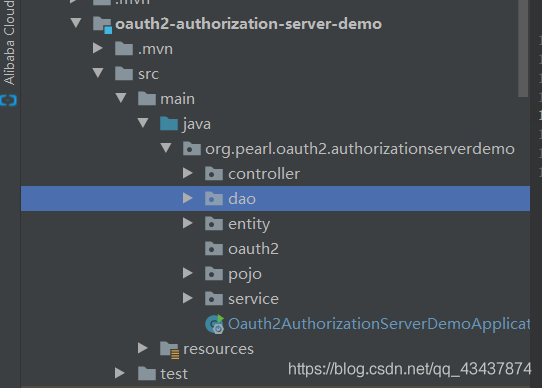Expand the .mvn folder under oauth2 module
Viewport: 542px width, 388px height.
point(98,48)
